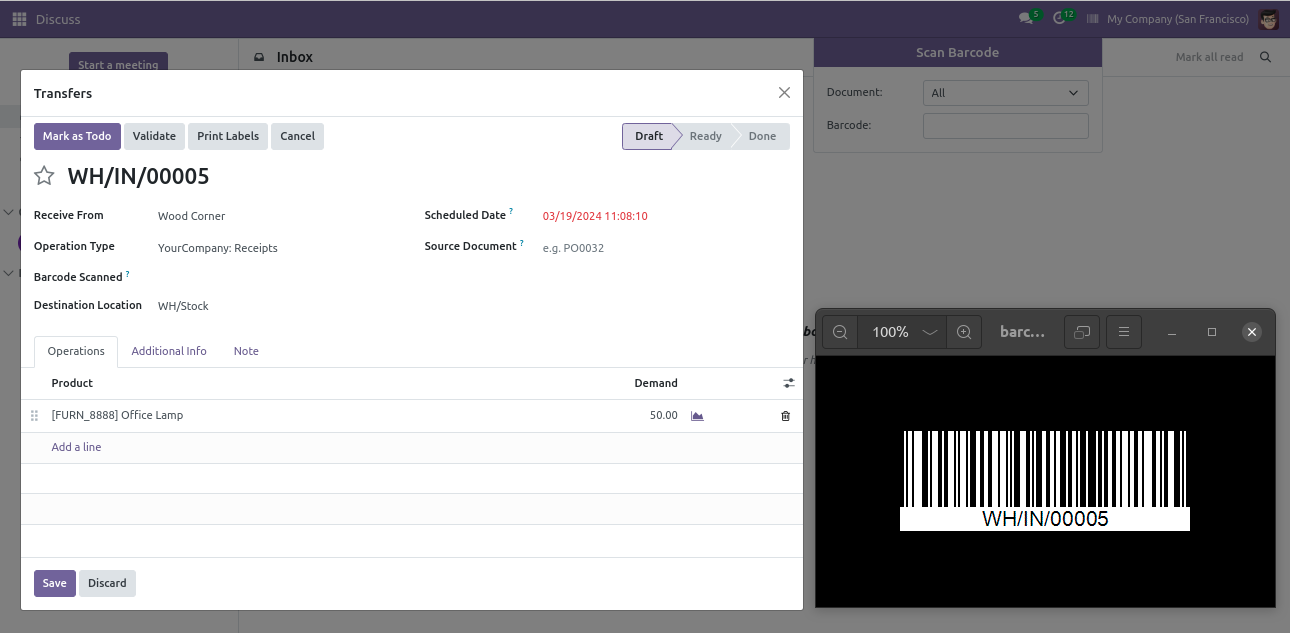The height and width of the screenshot is (633, 1290).
Task: Zoom in on the barcode image viewer
Action: [964, 332]
